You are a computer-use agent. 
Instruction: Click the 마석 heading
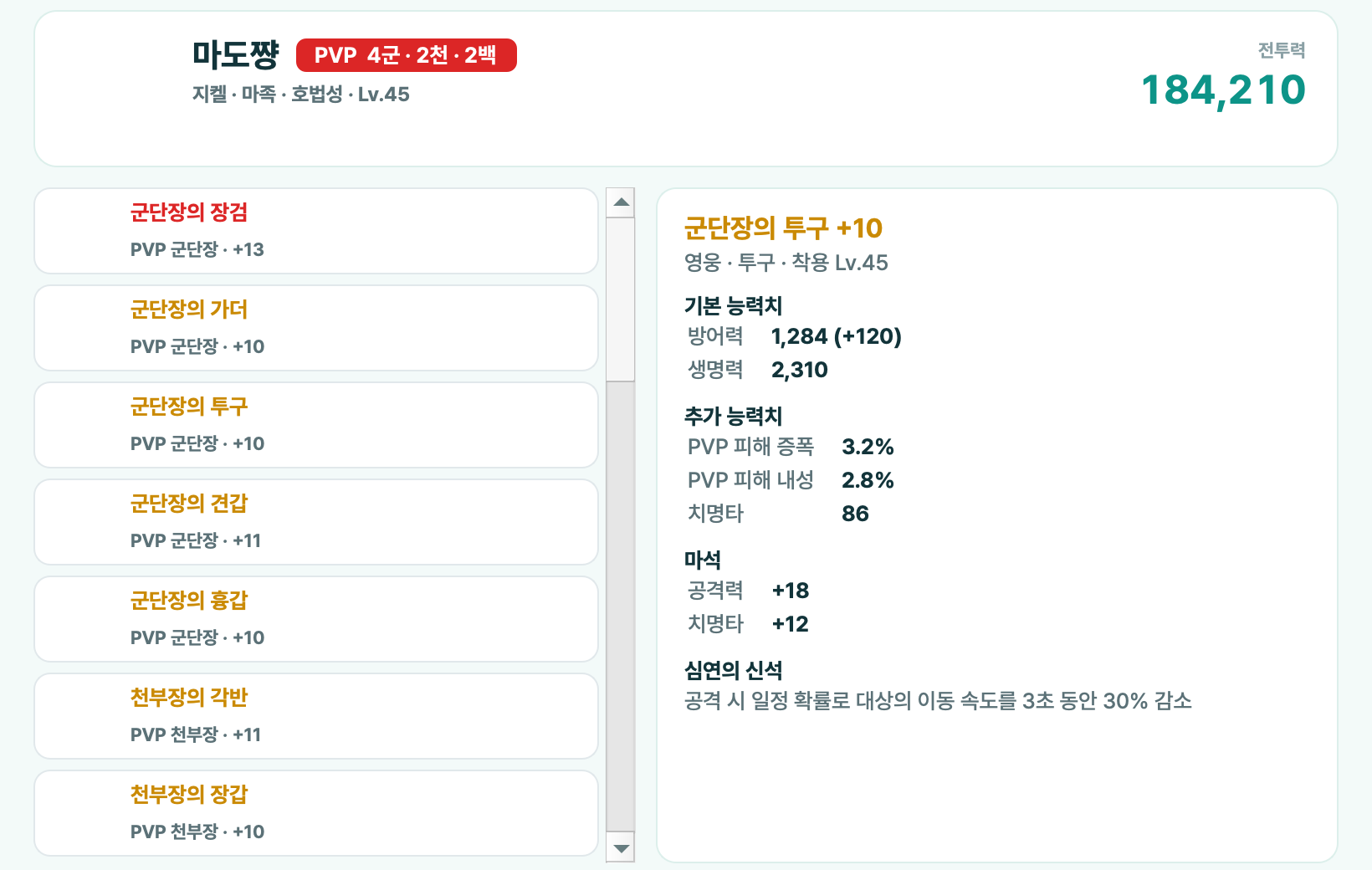point(703,560)
